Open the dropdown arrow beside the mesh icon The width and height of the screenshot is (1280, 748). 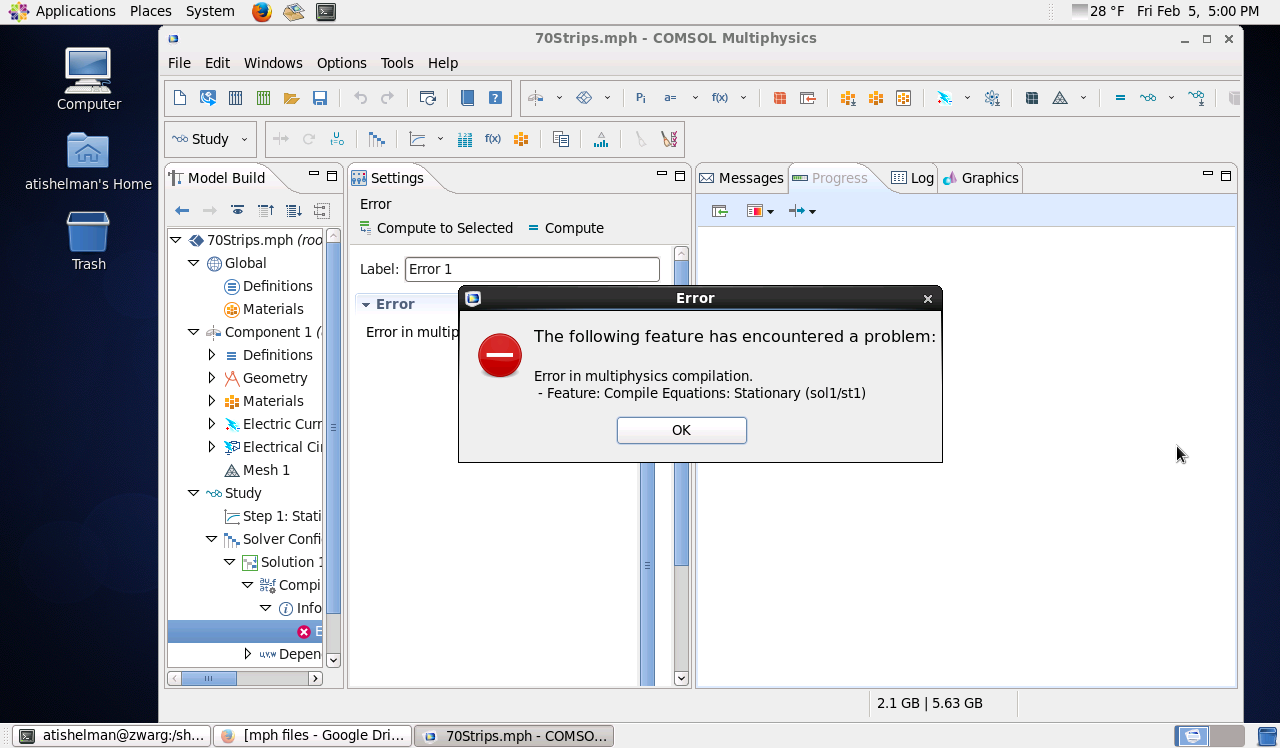click(x=1083, y=98)
